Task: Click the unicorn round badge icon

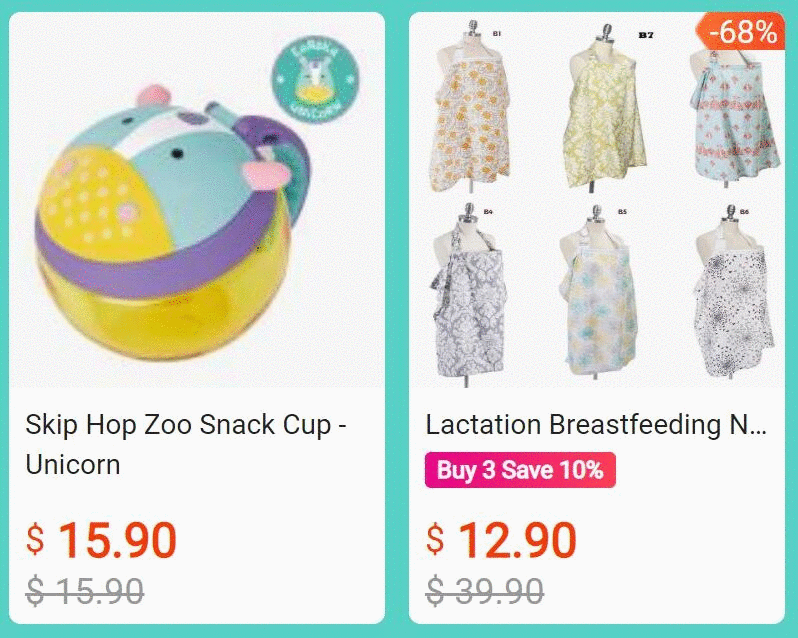Action: [x=315, y=80]
